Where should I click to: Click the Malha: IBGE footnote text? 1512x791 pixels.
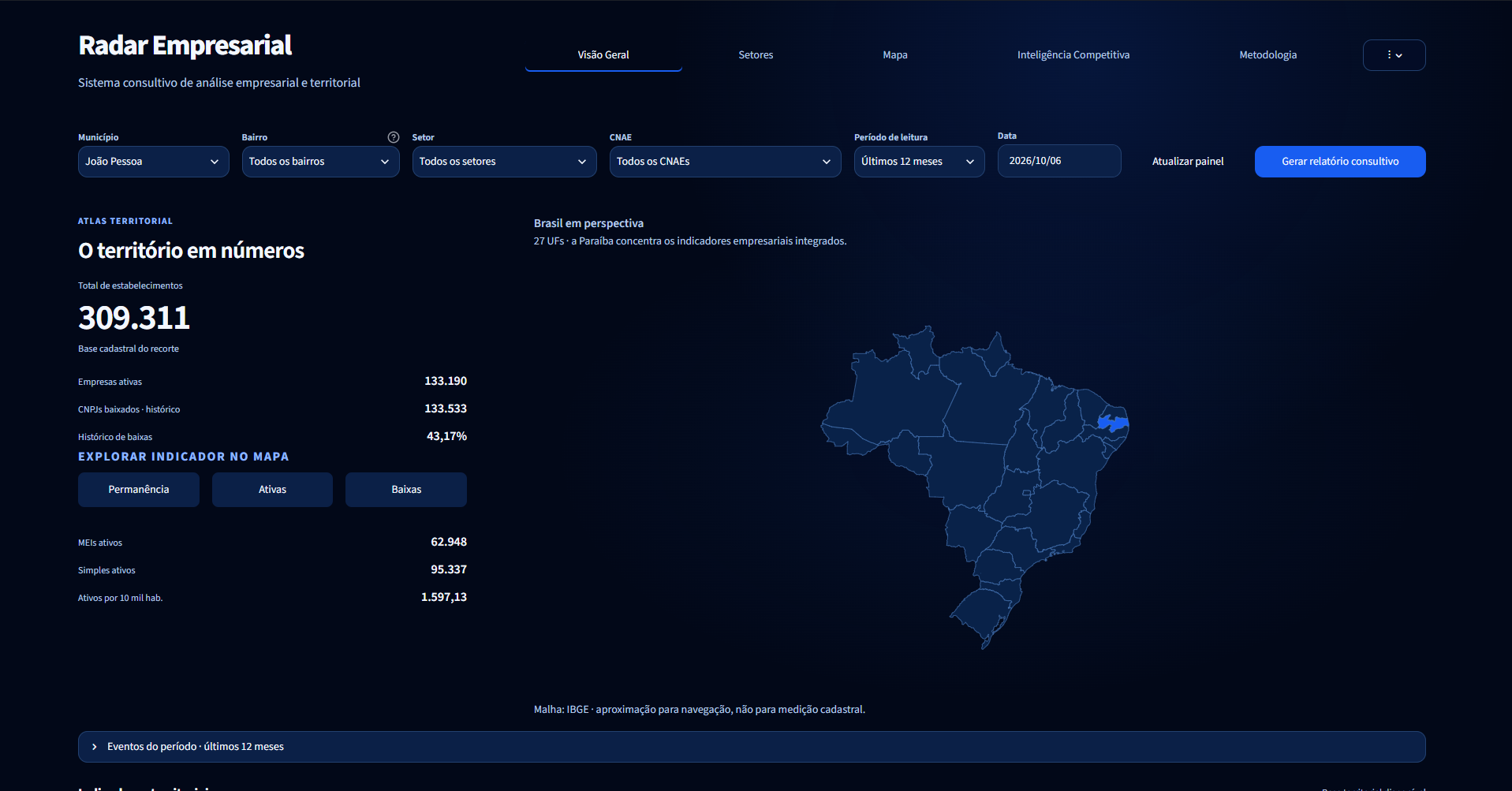pyautogui.click(x=700, y=710)
